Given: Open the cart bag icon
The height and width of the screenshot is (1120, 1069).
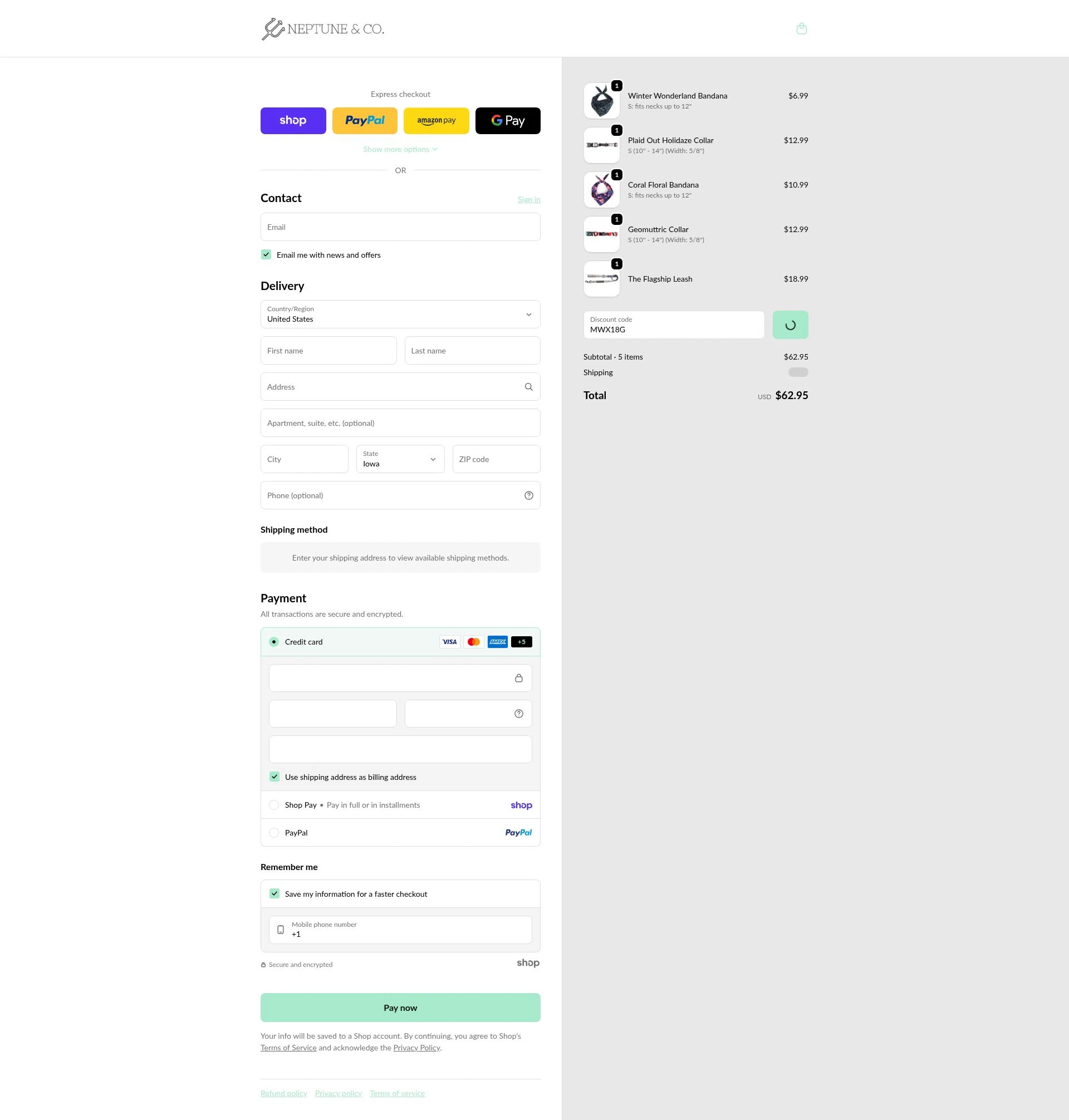Looking at the screenshot, I should [x=801, y=28].
